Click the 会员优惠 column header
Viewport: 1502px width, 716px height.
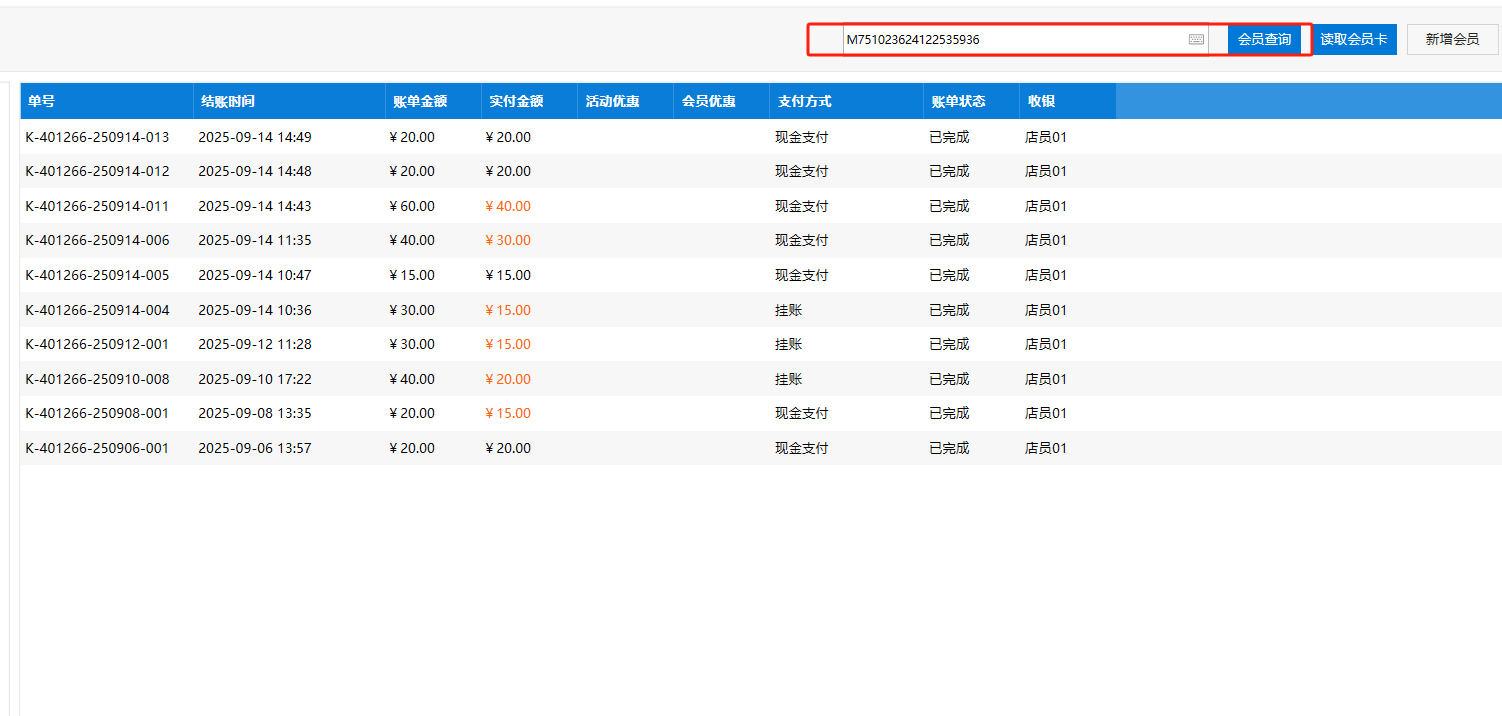pos(708,101)
